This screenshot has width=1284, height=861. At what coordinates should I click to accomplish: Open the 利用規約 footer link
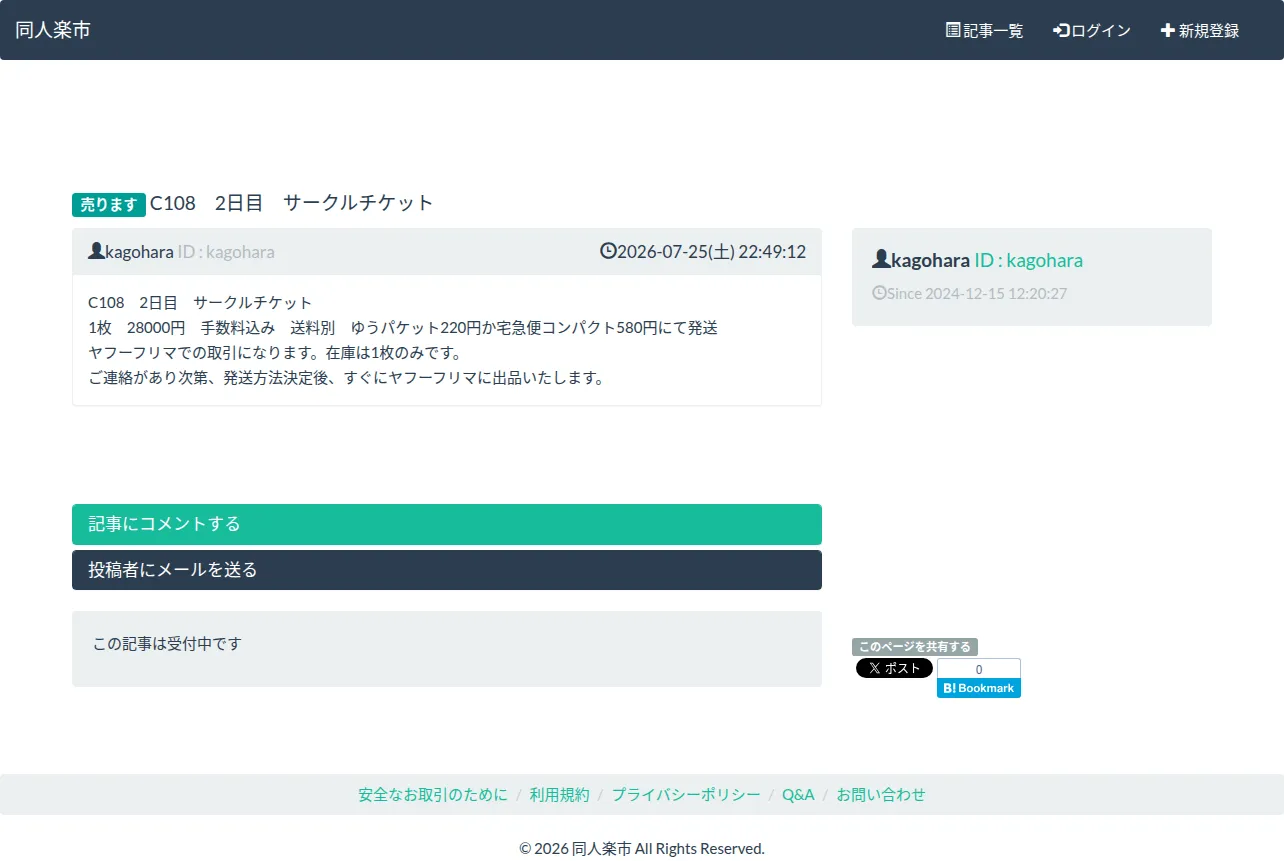click(560, 795)
